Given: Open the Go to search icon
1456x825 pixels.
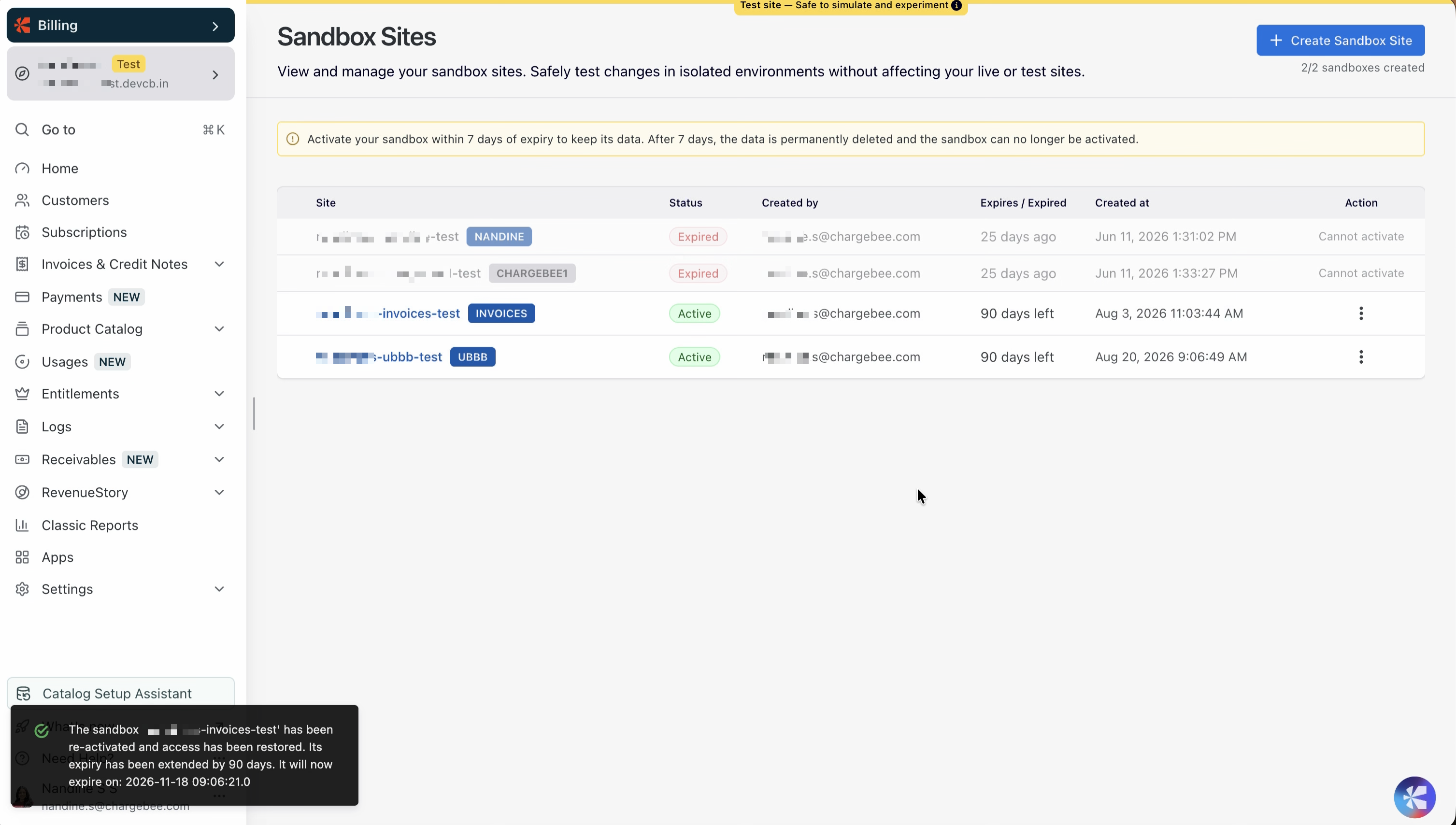Looking at the screenshot, I should [x=22, y=130].
